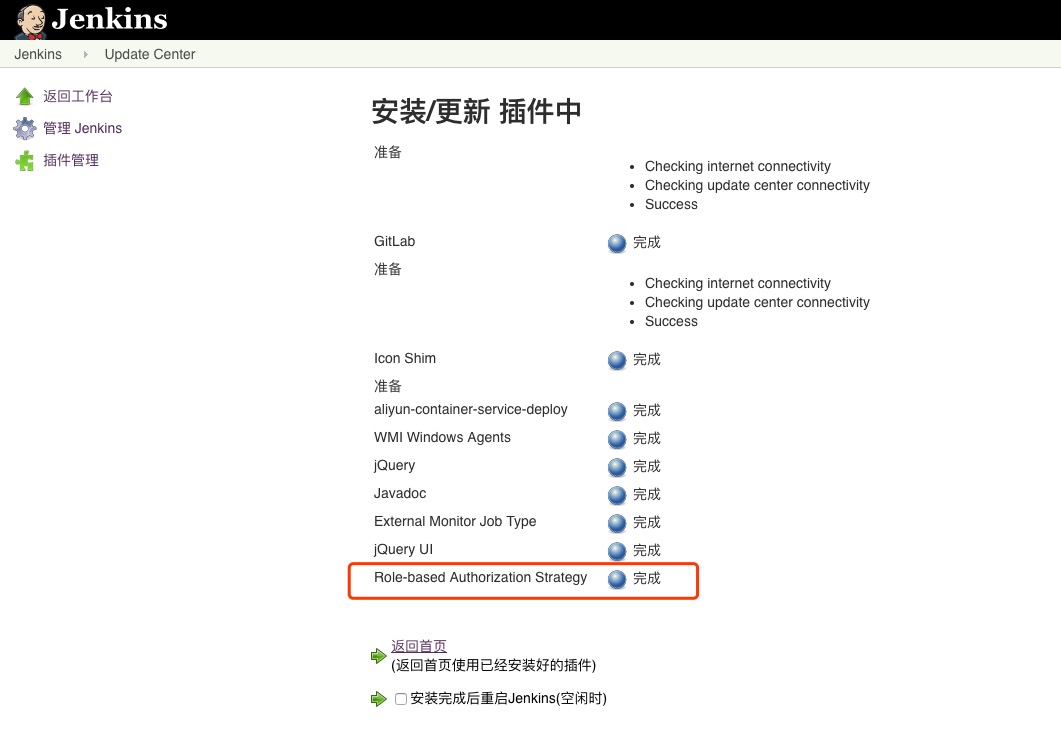Click the blue status ball for External Monitor Job Type
Image resolution: width=1061 pixels, height=741 pixels.
617,523
